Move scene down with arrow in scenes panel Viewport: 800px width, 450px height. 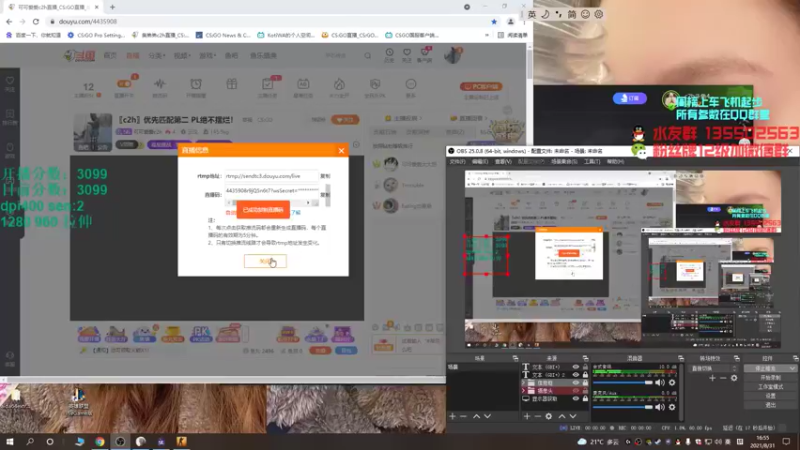[x=487, y=416]
